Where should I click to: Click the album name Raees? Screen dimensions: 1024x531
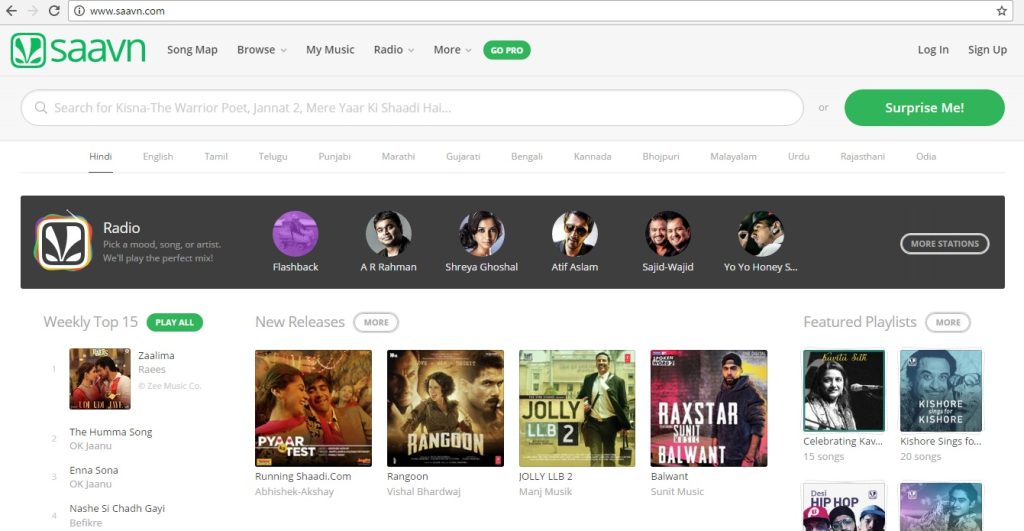152,370
